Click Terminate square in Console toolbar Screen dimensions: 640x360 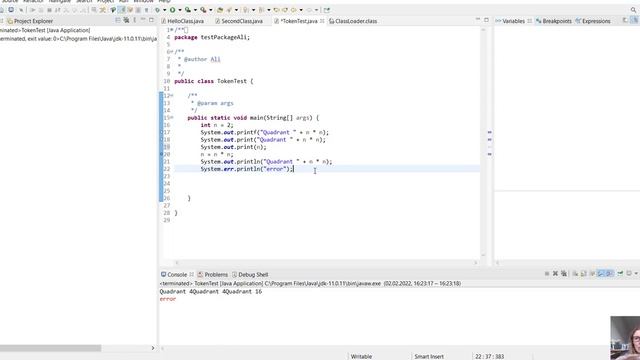tap(547, 274)
